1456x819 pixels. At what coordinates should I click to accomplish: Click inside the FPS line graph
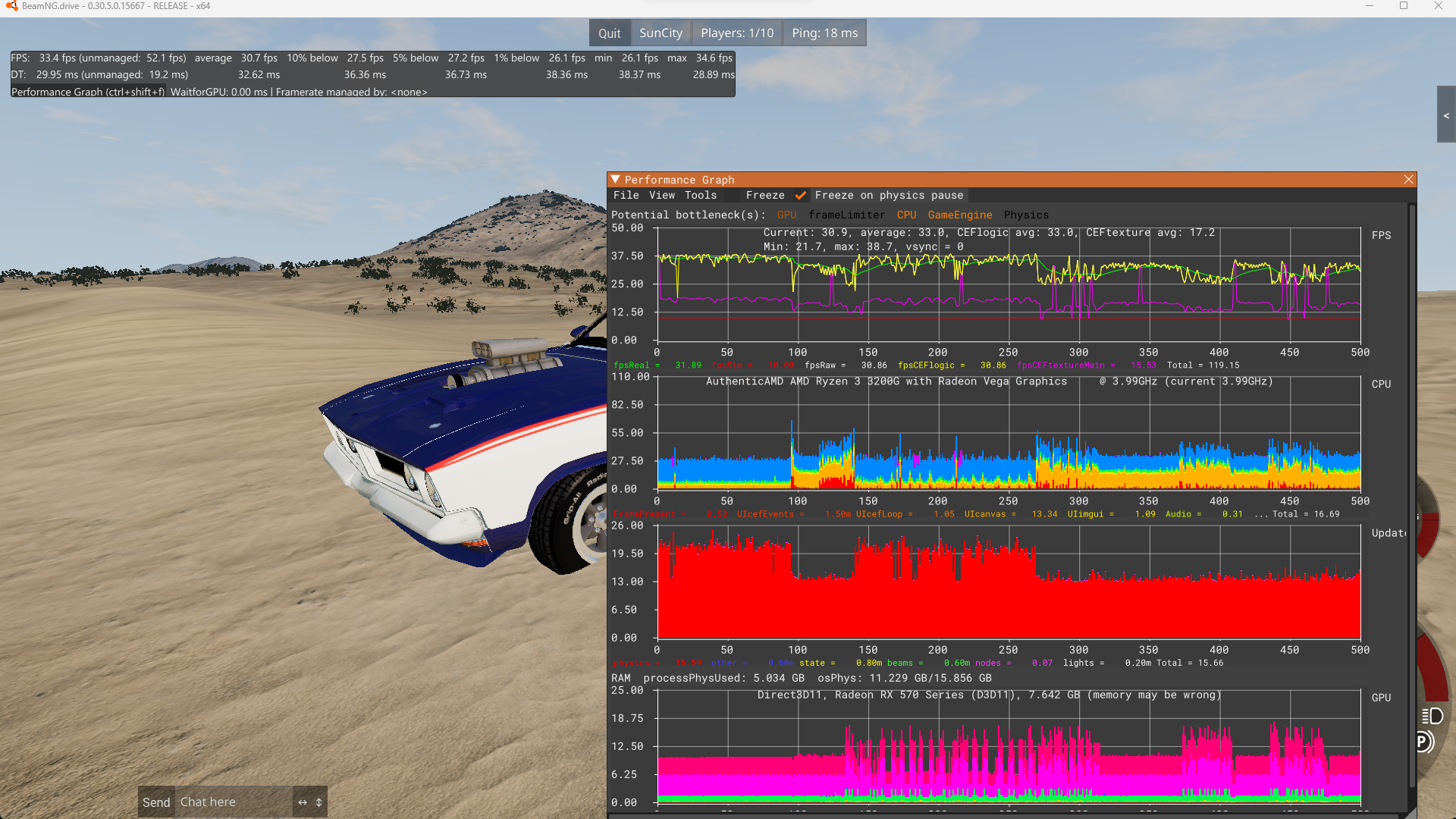(1009, 284)
